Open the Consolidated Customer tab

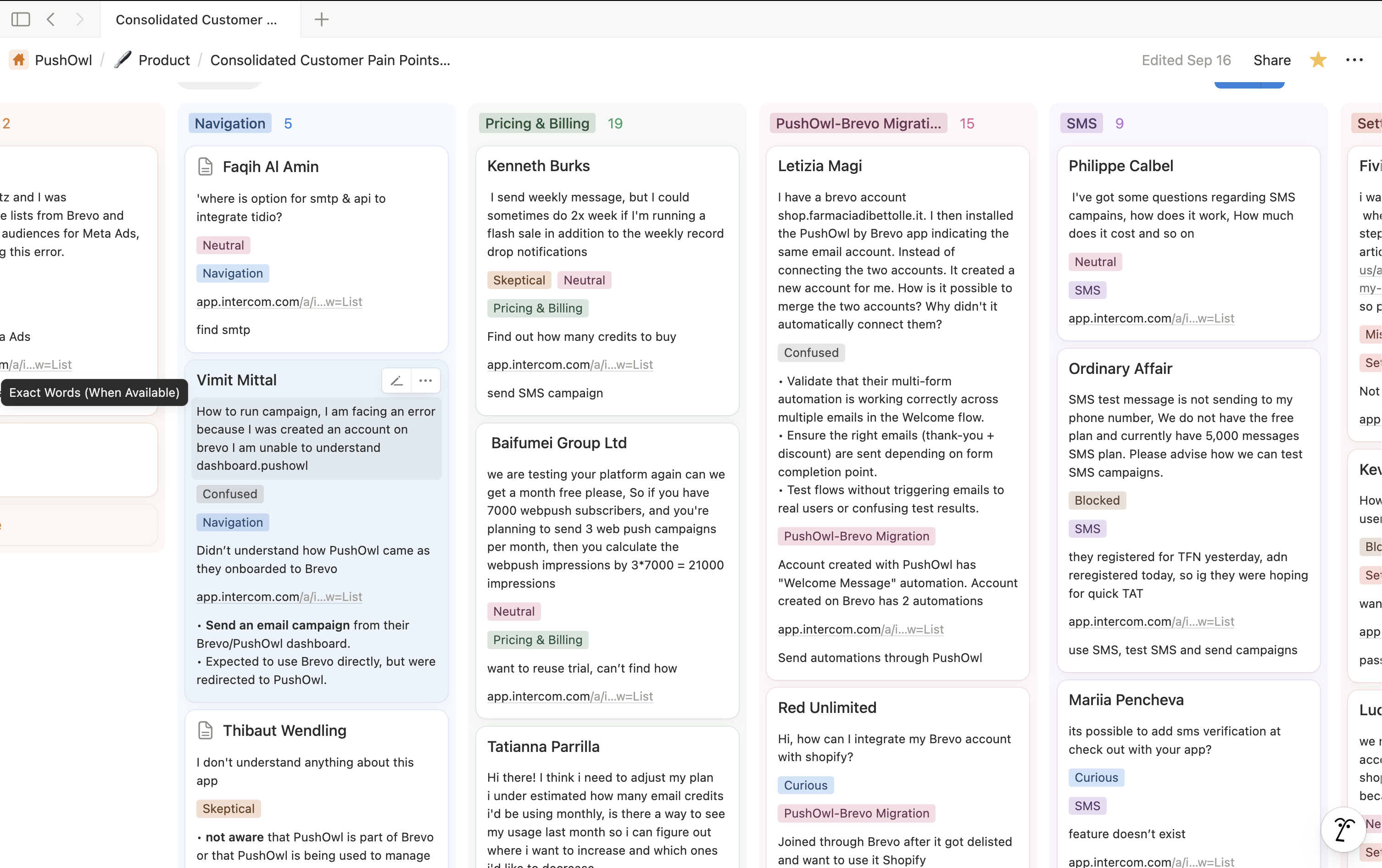pos(196,20)
